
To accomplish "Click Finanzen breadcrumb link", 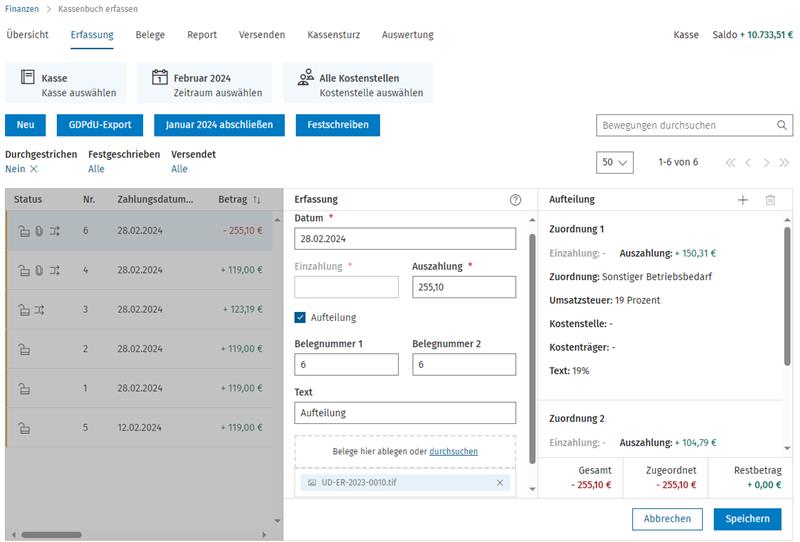I will [22, 9].
